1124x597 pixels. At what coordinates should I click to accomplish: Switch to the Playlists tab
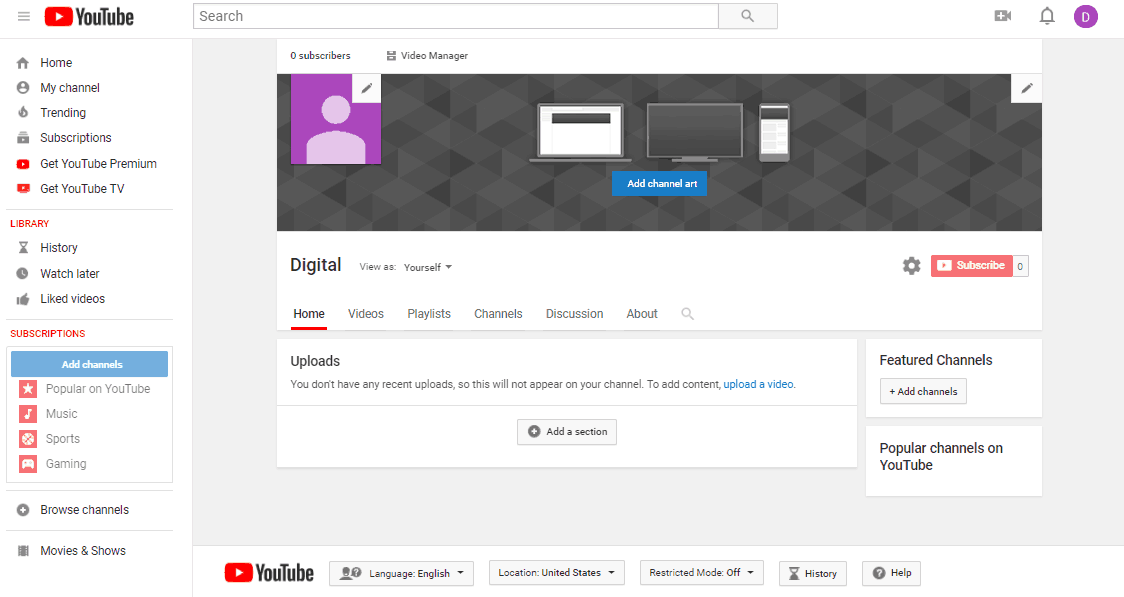[x=429, y=314]
